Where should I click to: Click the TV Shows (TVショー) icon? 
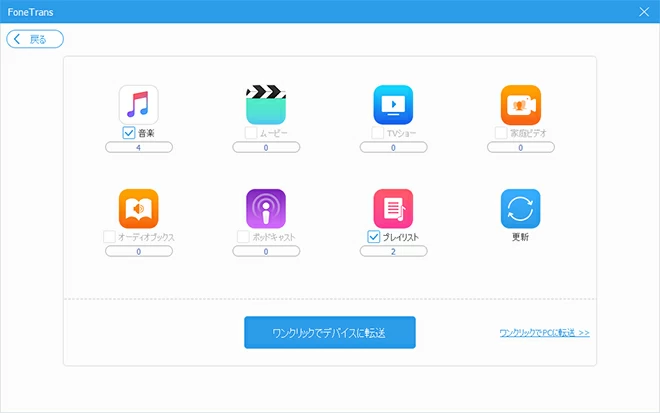point(393,104)
